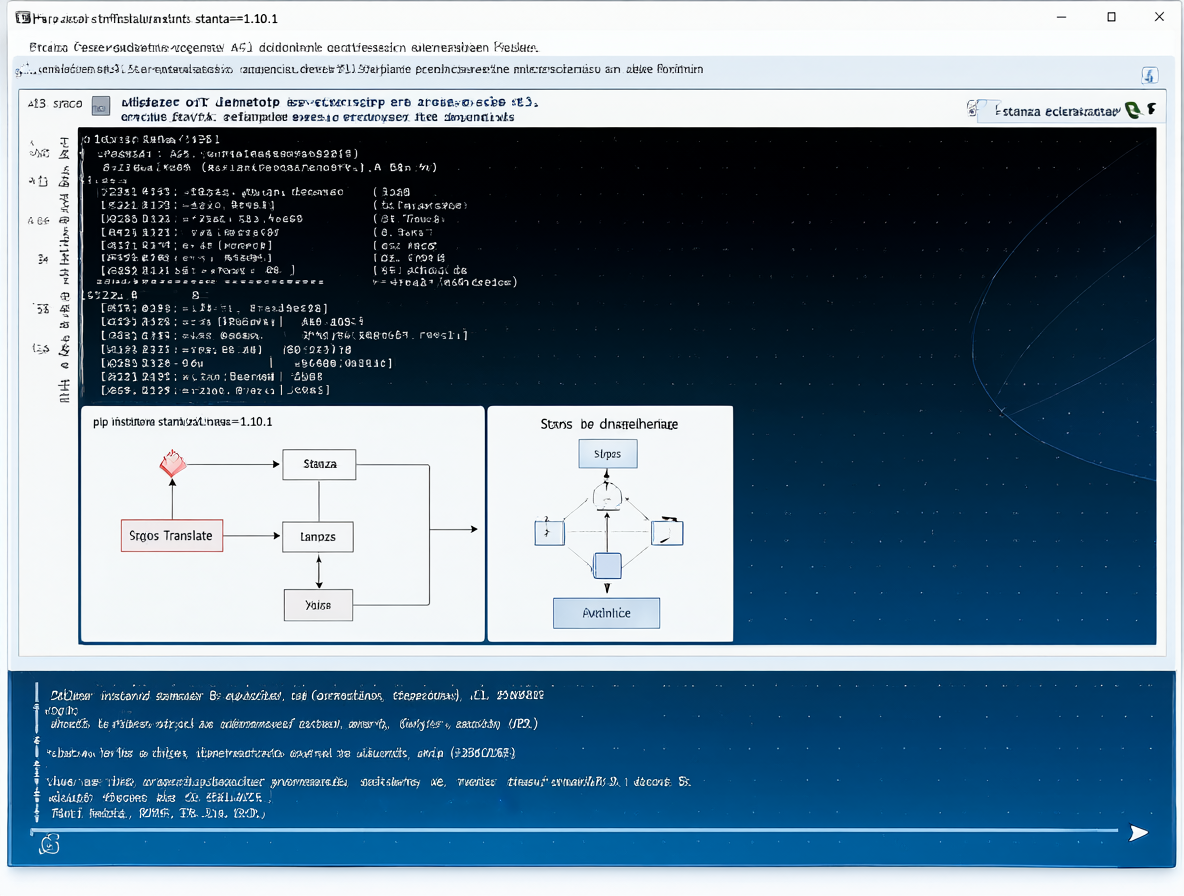This screenshot has height=896, width=1184.
Task: Click the red Srgos Translate box
Action: (171, 536)
